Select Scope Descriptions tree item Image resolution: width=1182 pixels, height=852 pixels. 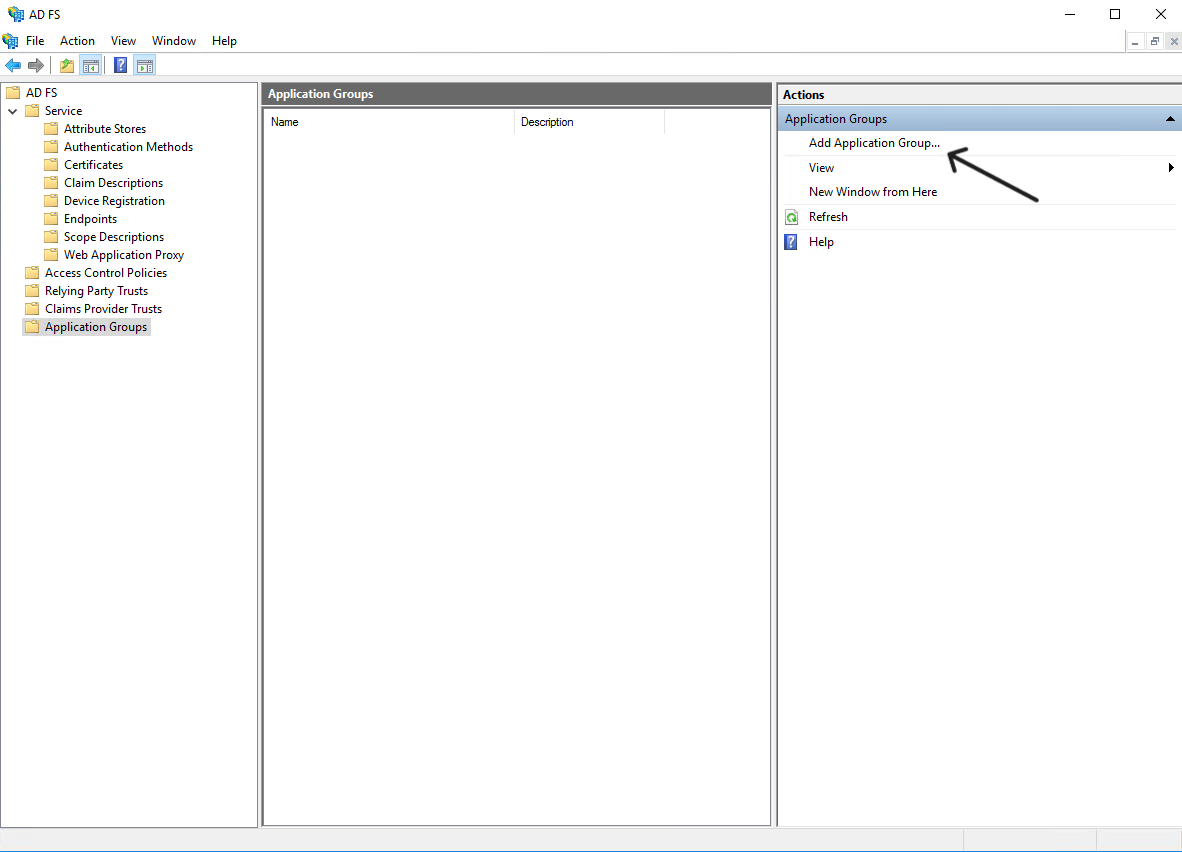[x=114, y=237]
